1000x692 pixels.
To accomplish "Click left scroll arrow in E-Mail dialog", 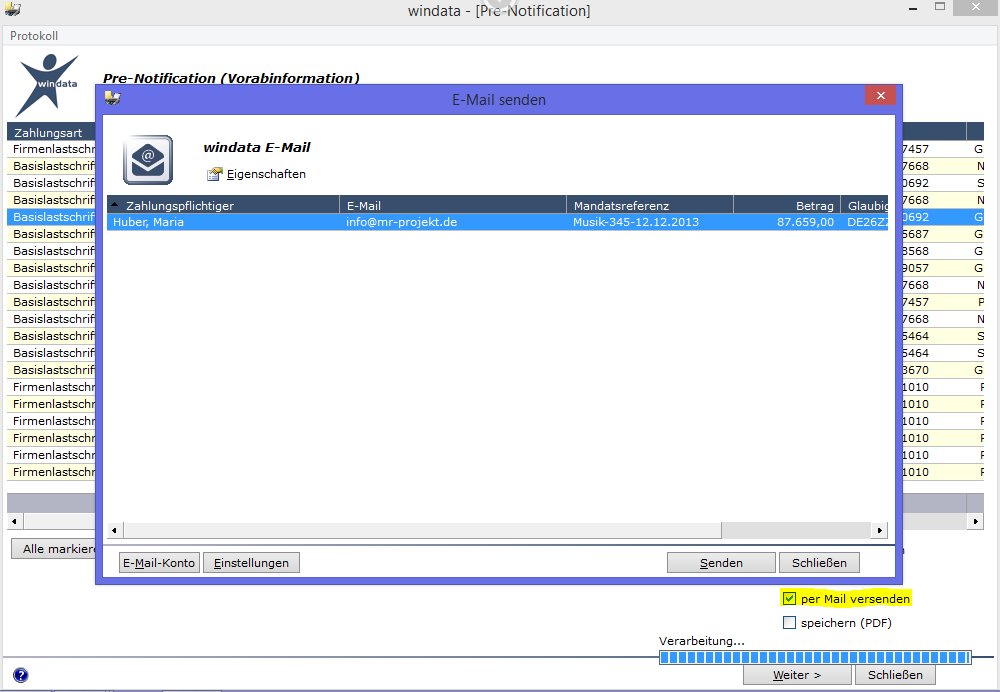I will pos(115,530).
